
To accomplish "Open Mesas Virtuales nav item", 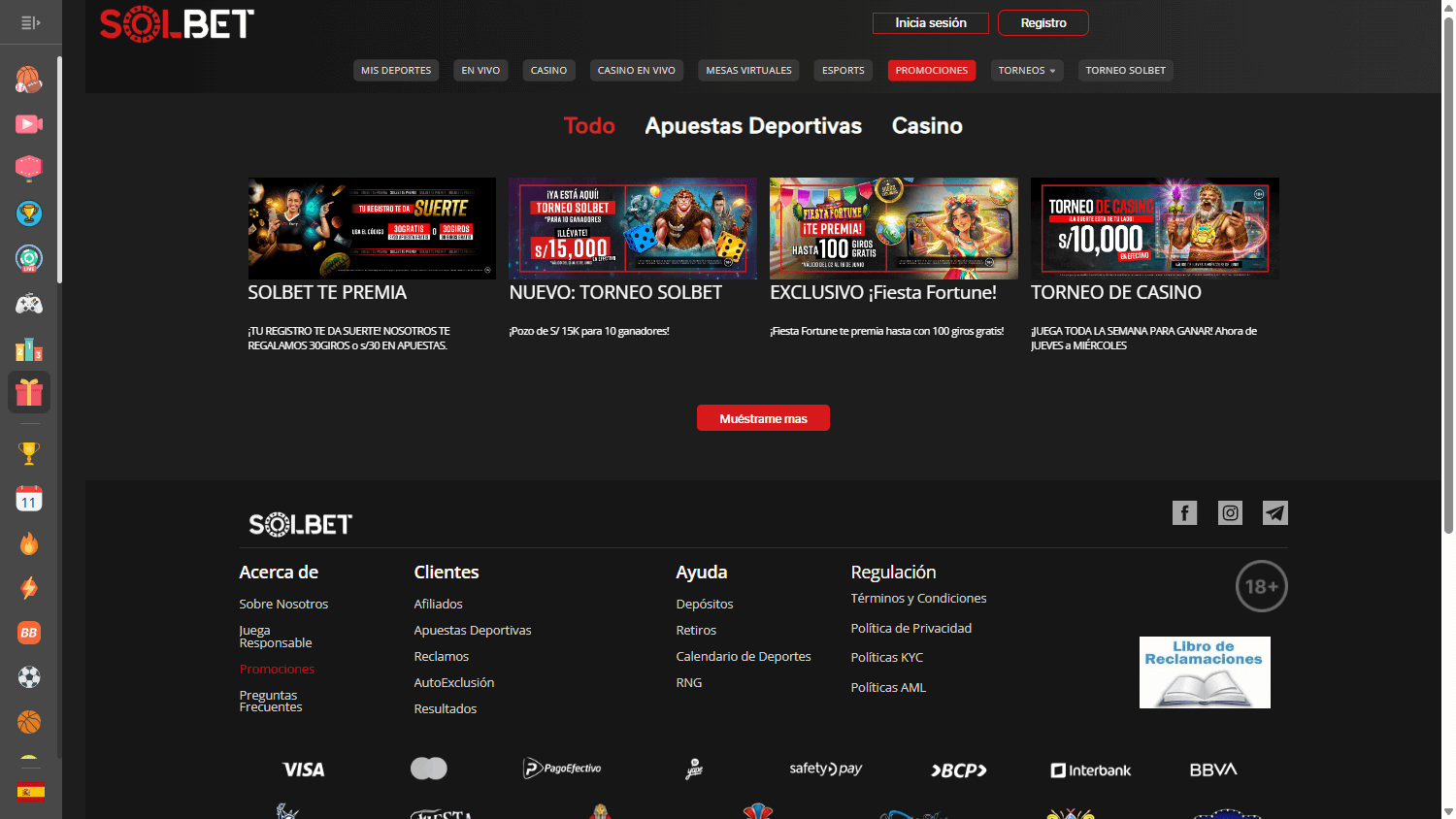I will (x=748, y=70).
